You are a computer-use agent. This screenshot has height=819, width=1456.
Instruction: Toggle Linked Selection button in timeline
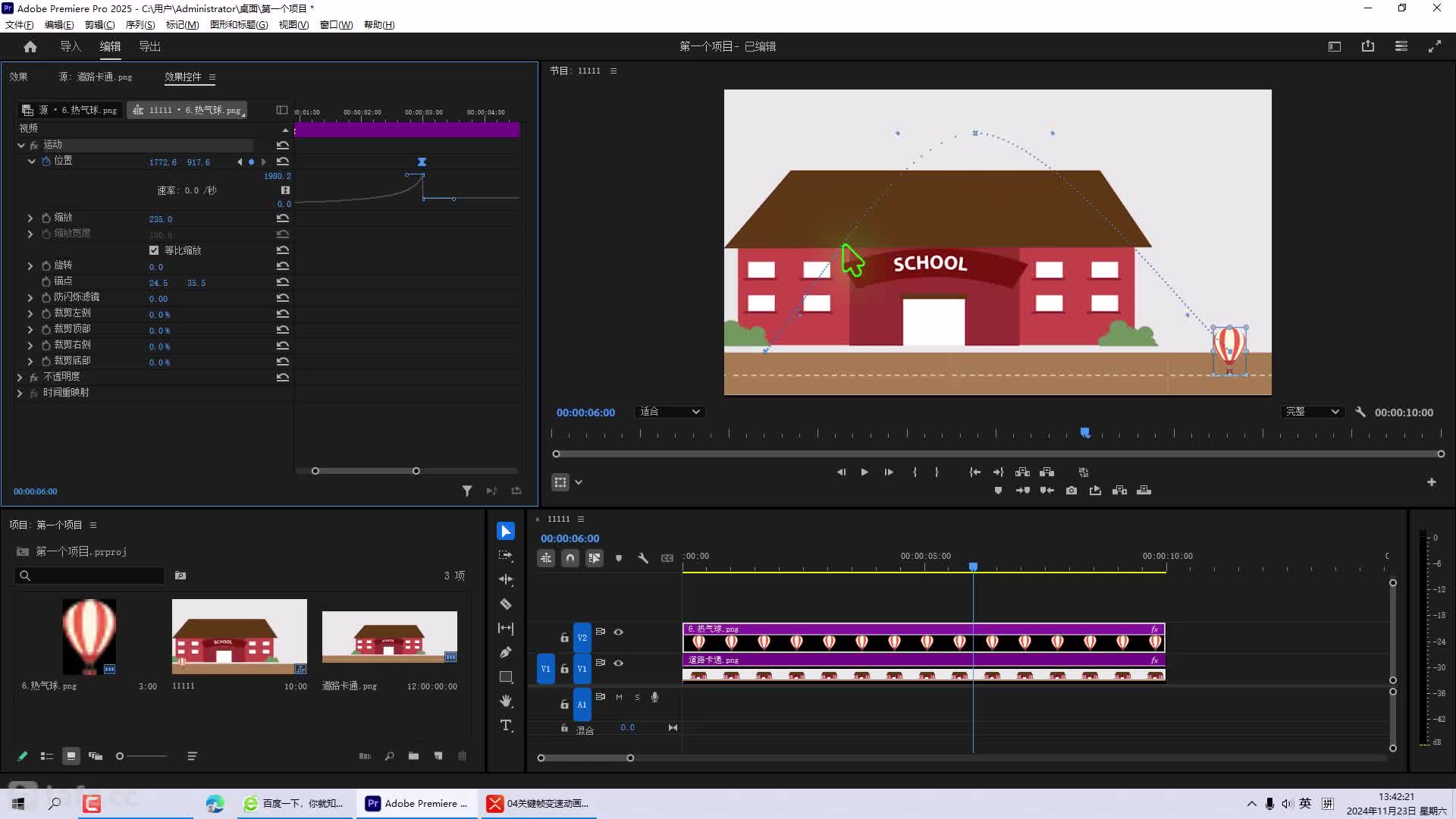click(595, 558)
